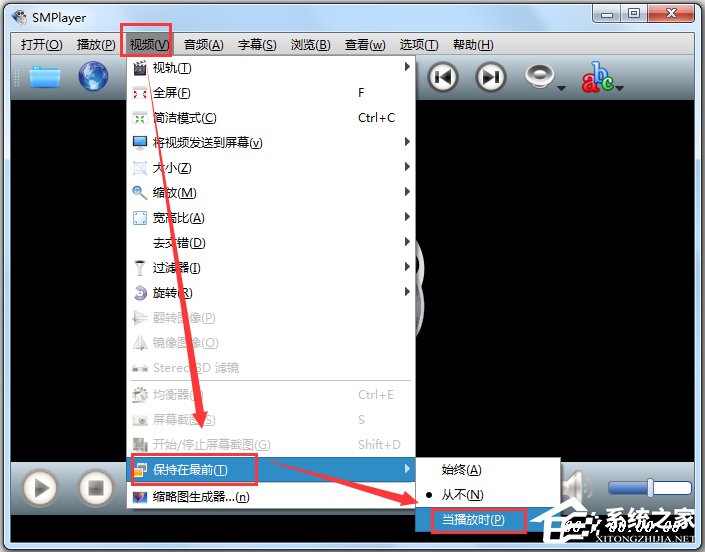Viewport: 705px width, 552px height.
Task: Expand the 去交错(D) submenu arrow
Action: pos(407,242)
